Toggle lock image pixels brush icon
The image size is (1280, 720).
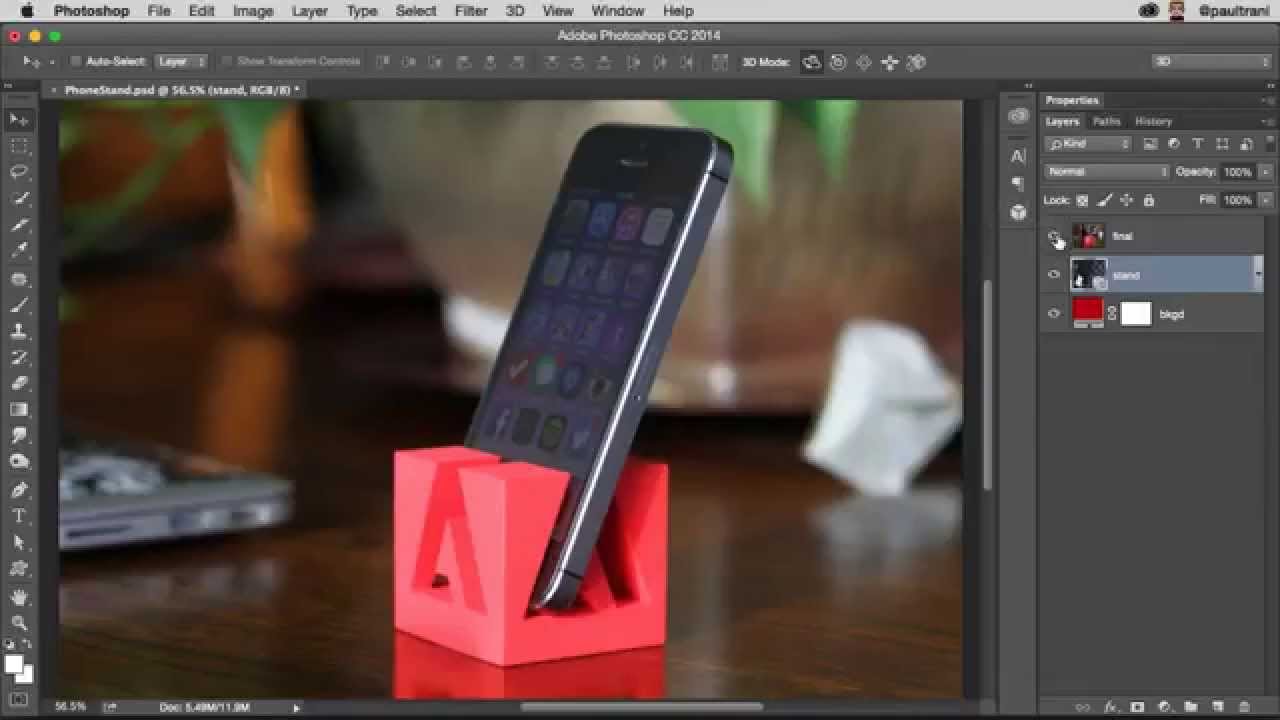tap(1104, 200)
